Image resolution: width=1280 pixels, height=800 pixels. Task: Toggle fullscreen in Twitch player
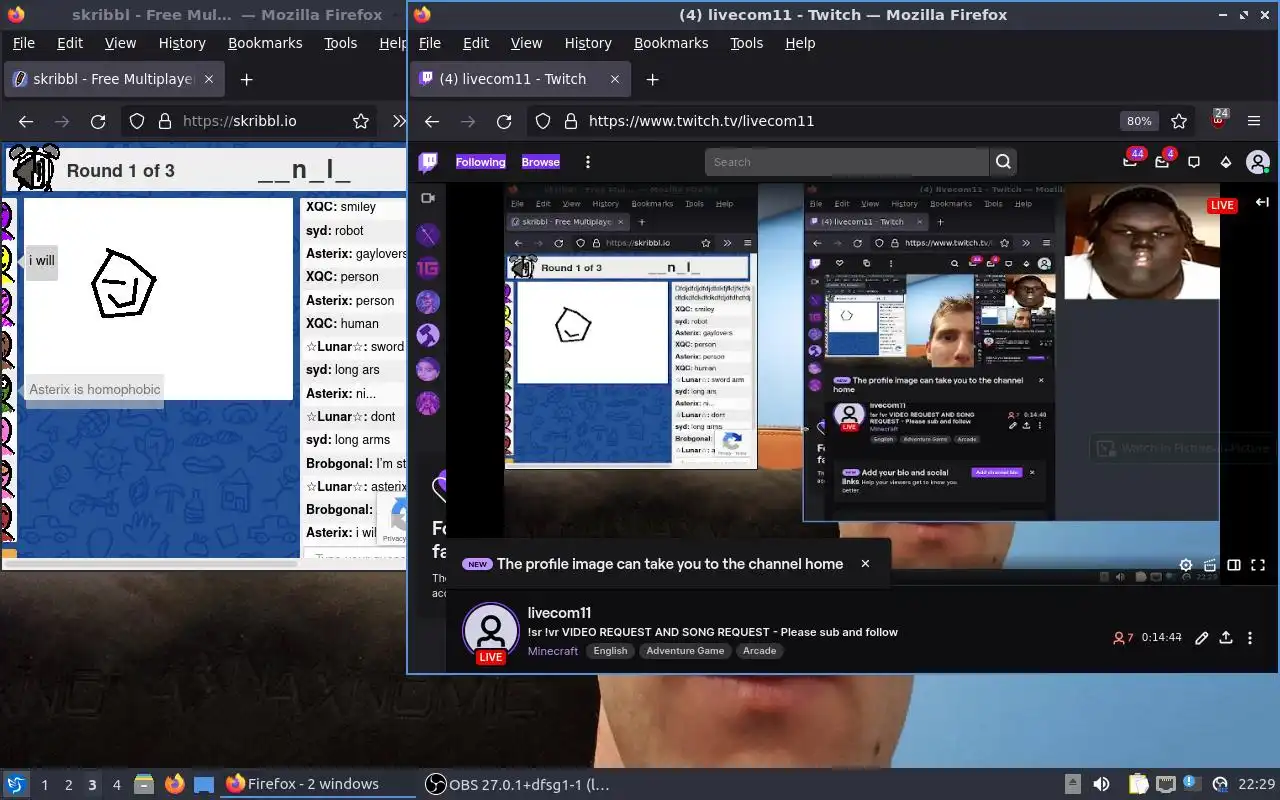[x=1258, y=565]
